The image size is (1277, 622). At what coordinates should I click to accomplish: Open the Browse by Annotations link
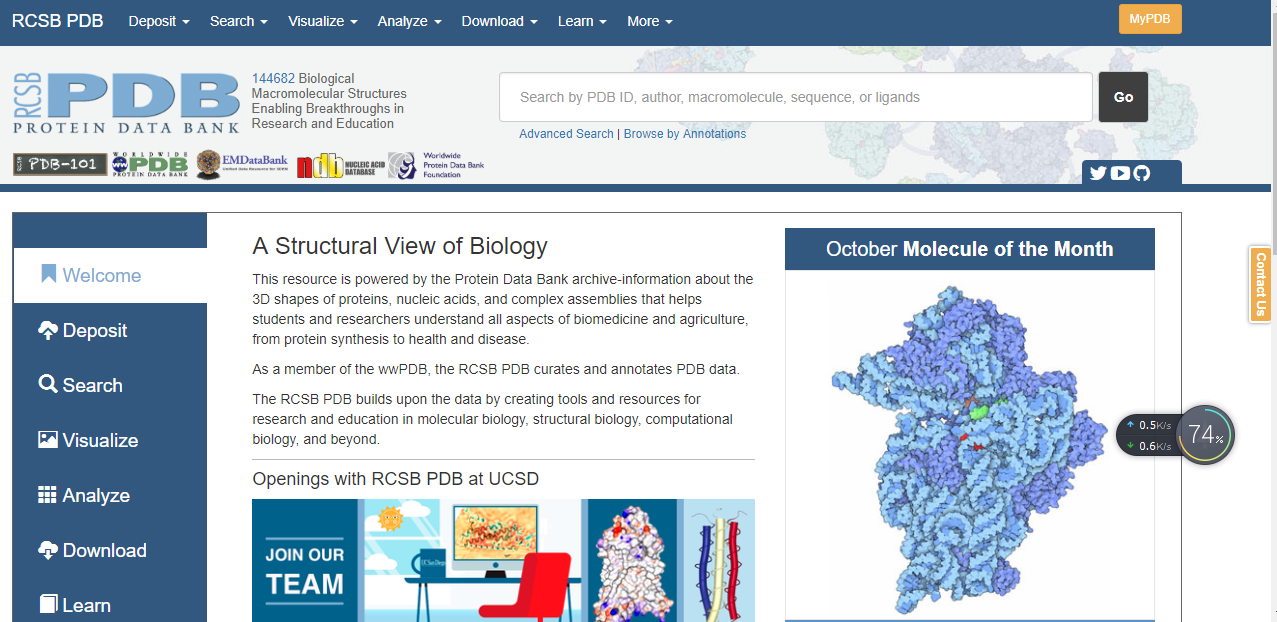(x=685, y=134)
